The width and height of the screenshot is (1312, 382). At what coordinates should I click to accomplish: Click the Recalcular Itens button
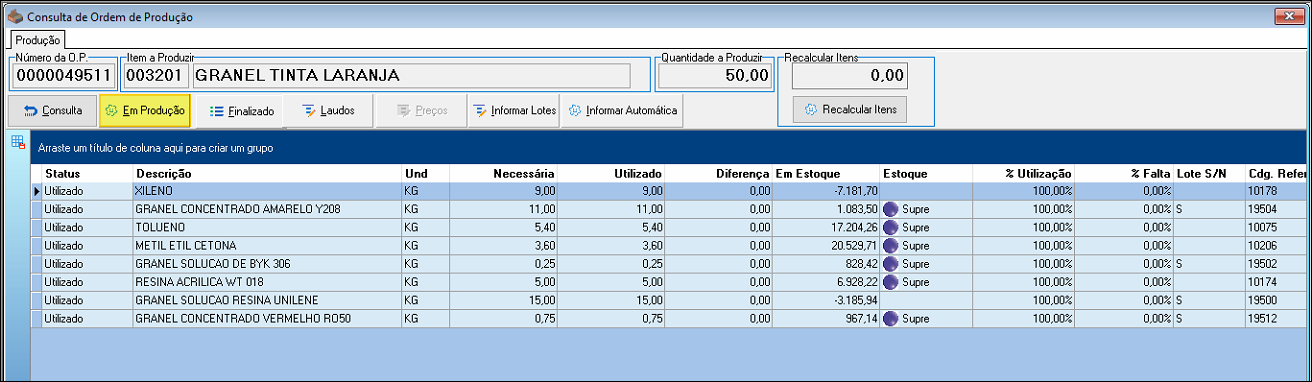coord(850,109)
